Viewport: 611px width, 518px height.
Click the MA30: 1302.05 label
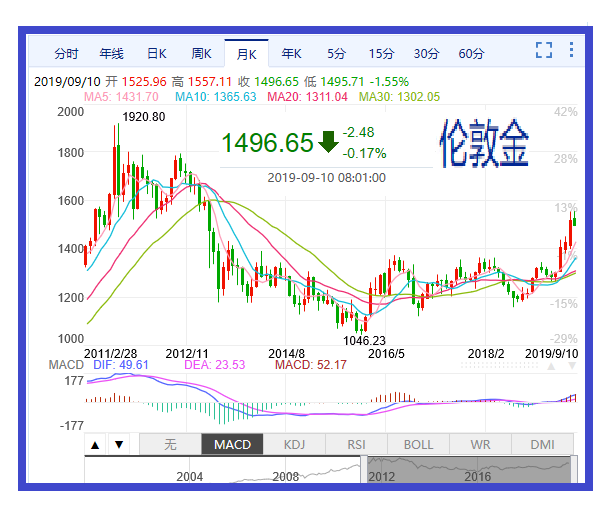tap(399, 97)
